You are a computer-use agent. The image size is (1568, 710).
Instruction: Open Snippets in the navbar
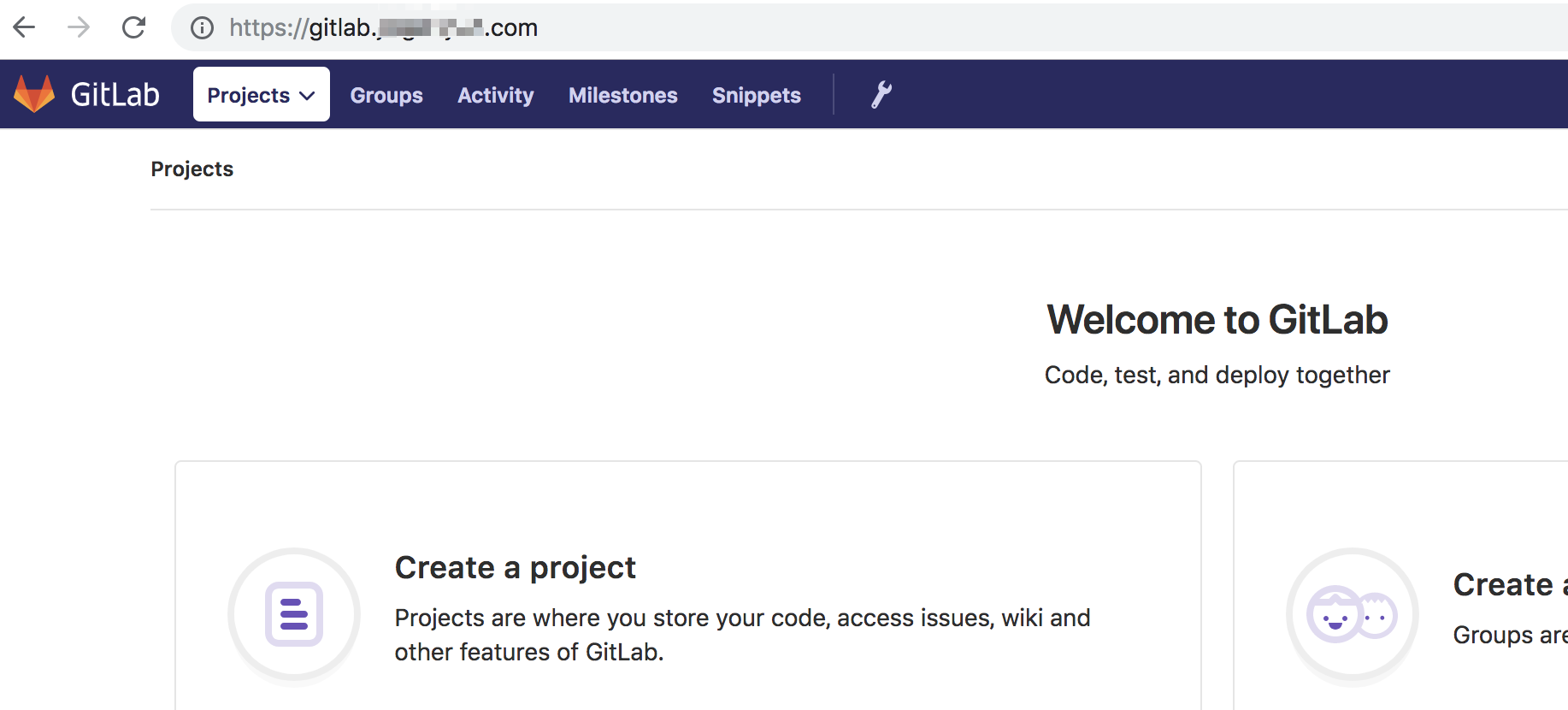tap(757, 95)
